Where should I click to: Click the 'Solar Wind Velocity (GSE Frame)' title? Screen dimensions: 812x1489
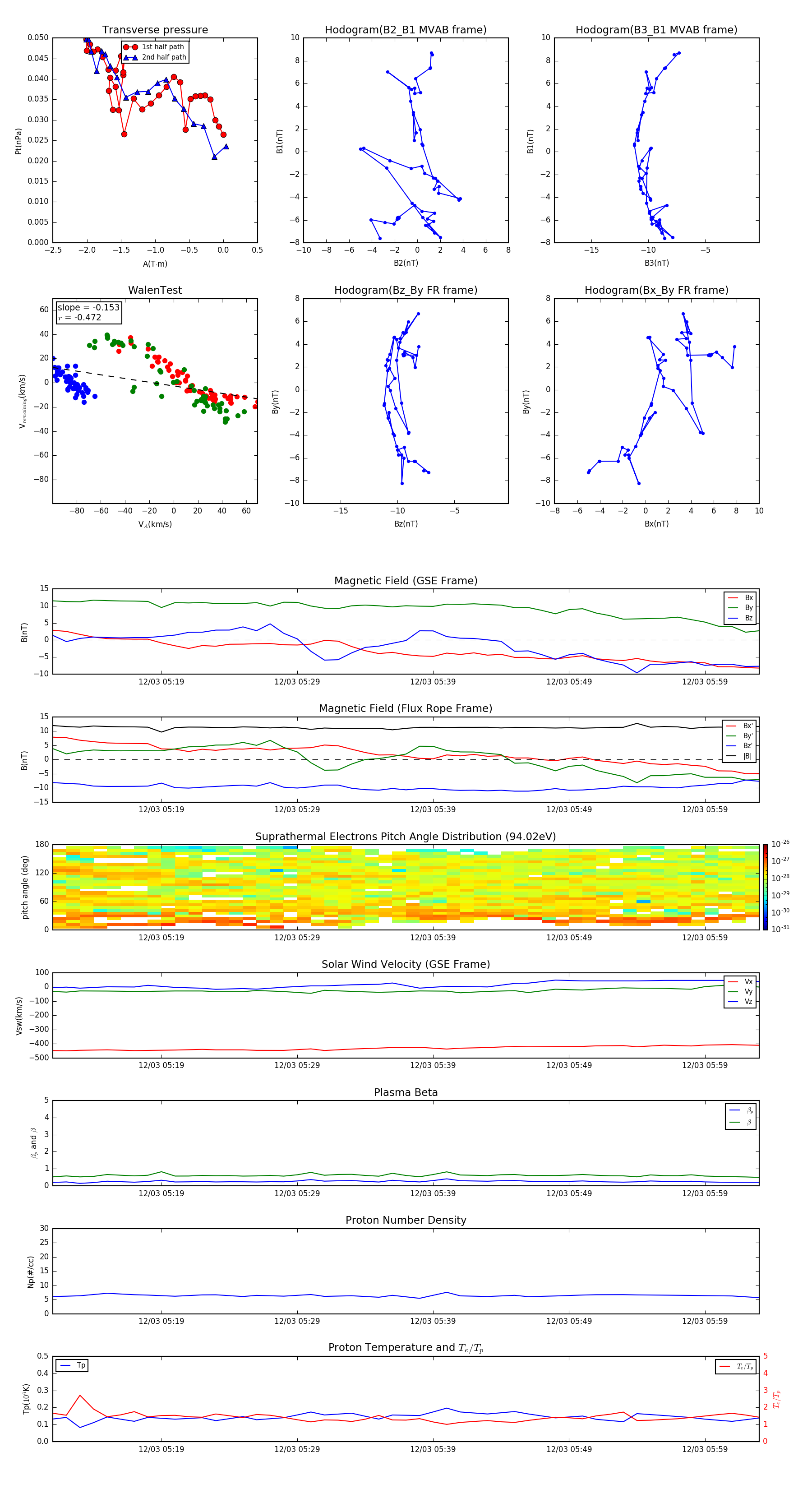pyautogui.click(x=406, y=965)
